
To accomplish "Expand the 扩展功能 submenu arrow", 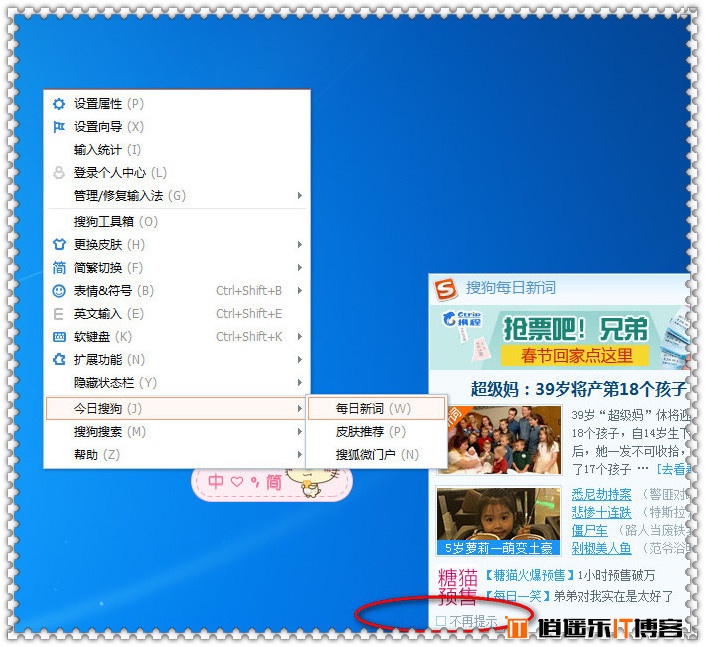I will click(x=299, y=360).
